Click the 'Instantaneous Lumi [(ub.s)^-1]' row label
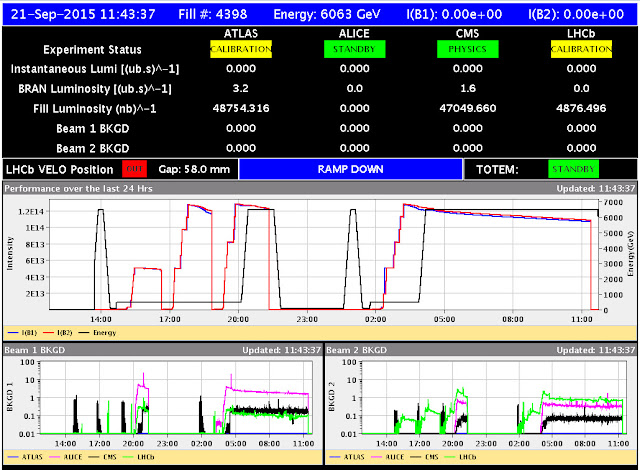 (95, 69)
